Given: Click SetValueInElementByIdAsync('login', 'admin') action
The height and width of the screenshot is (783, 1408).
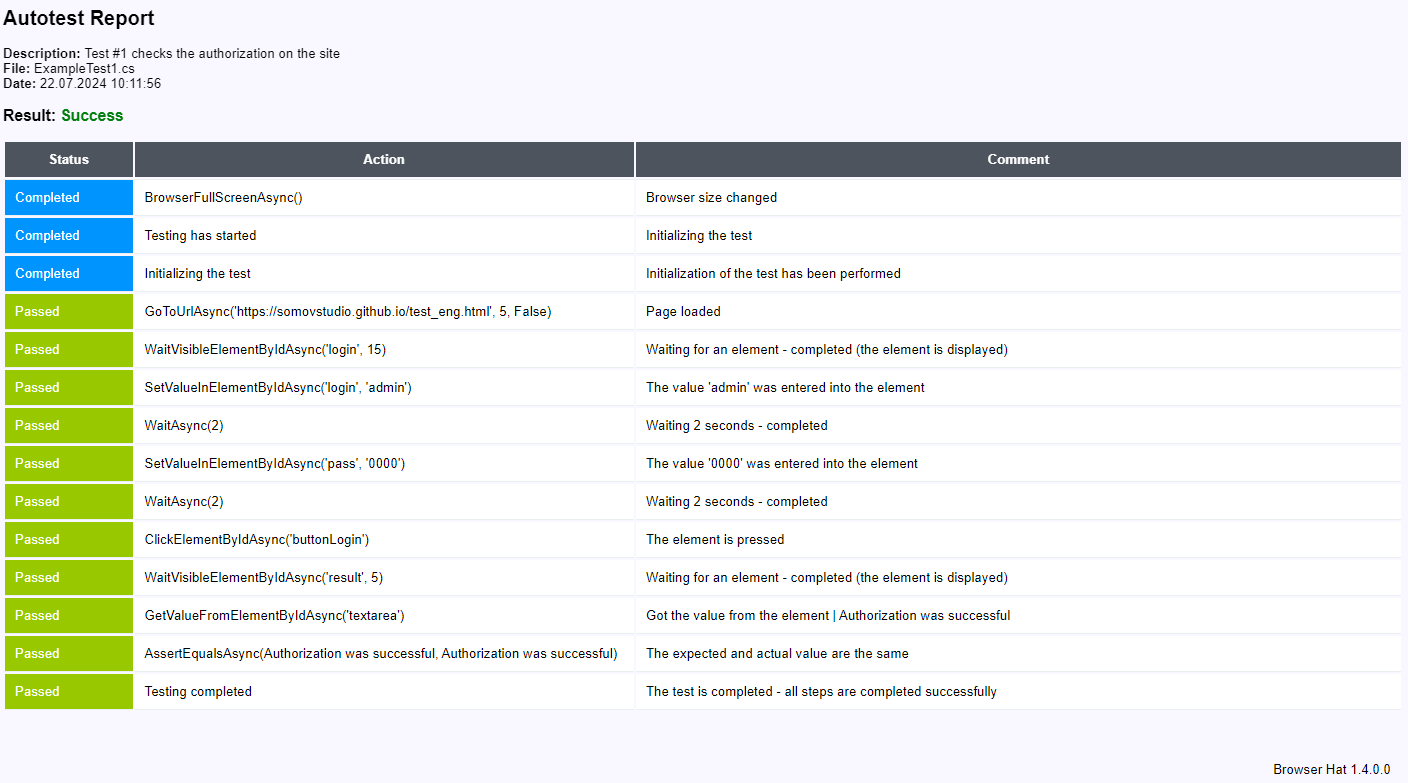Looking at the screenshot, I should [x=278, y=388].
